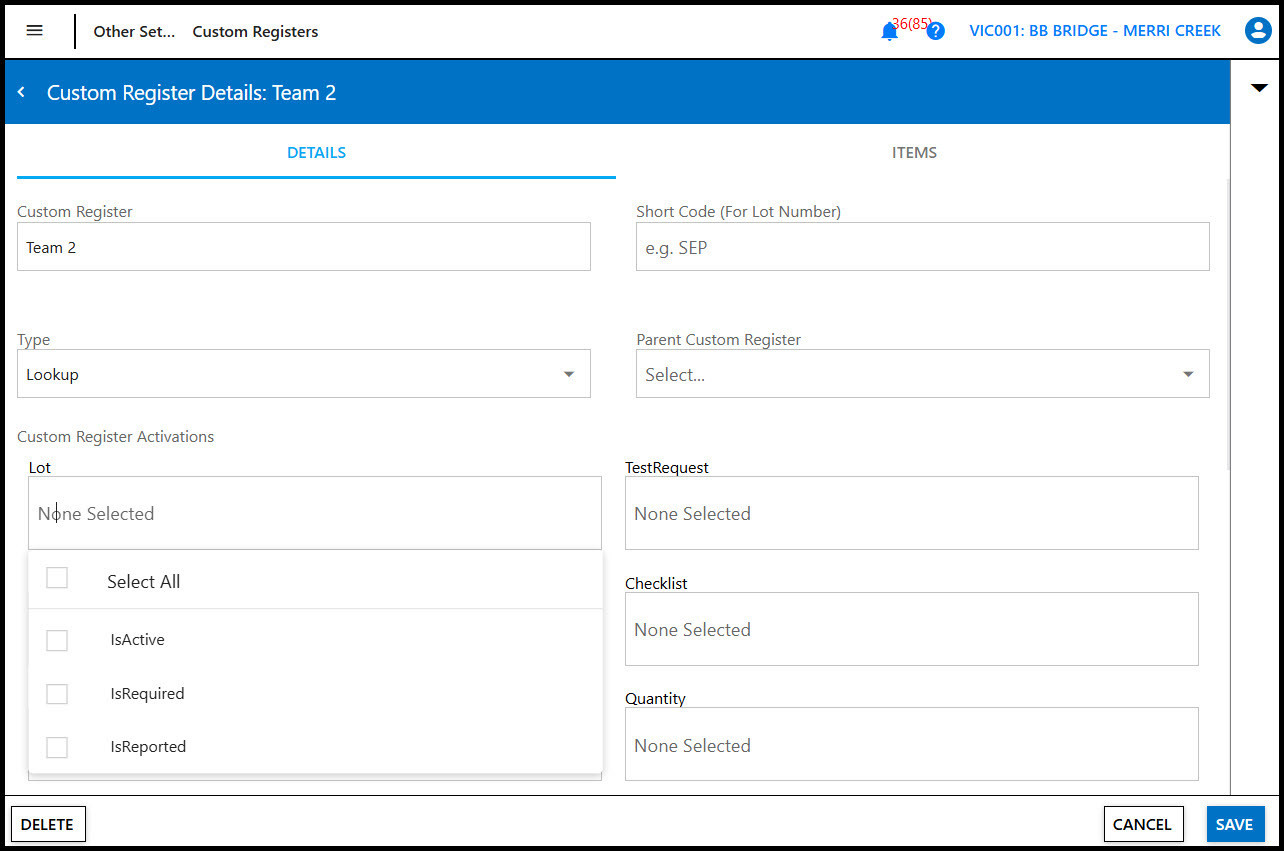This screenshot has height=851, width=1284.
Task: Click the blue help question mark icon
Action: click(x=935, y=31)
